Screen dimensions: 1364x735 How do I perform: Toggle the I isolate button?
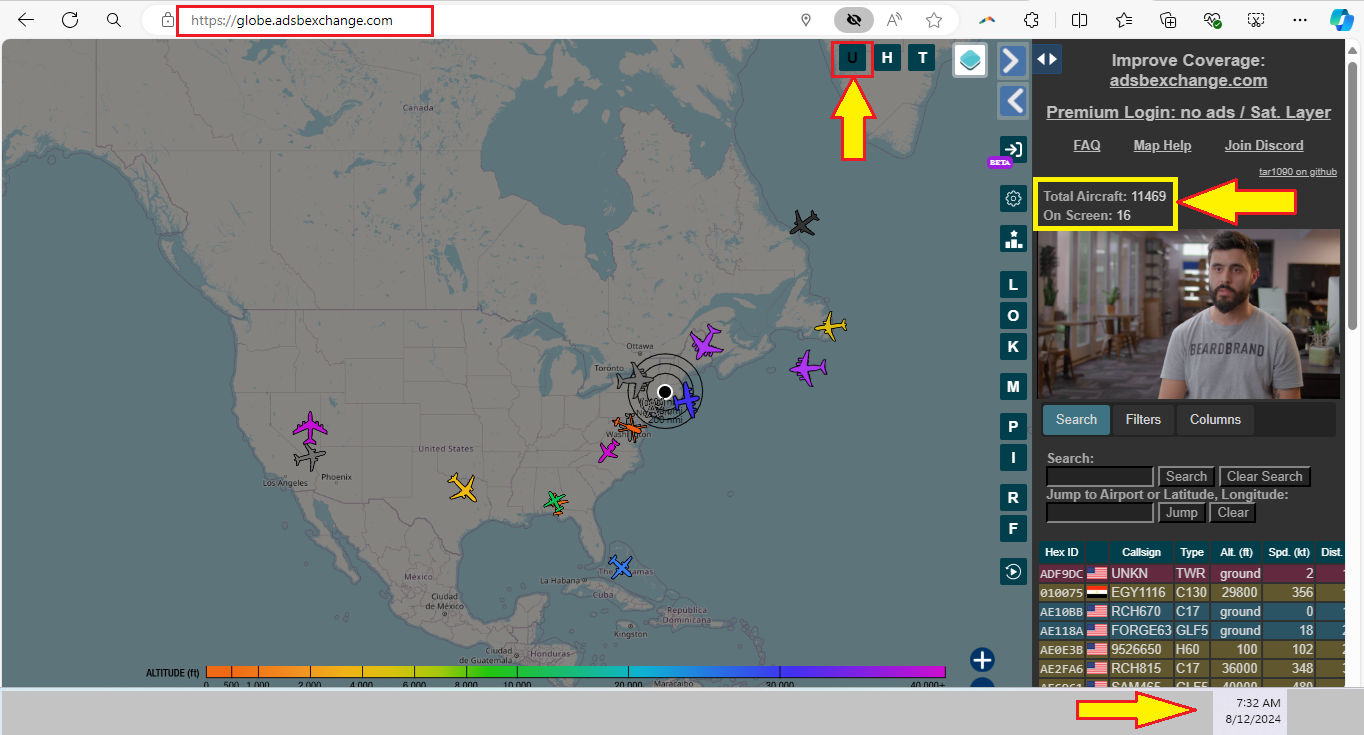(x=1013, y=458)
